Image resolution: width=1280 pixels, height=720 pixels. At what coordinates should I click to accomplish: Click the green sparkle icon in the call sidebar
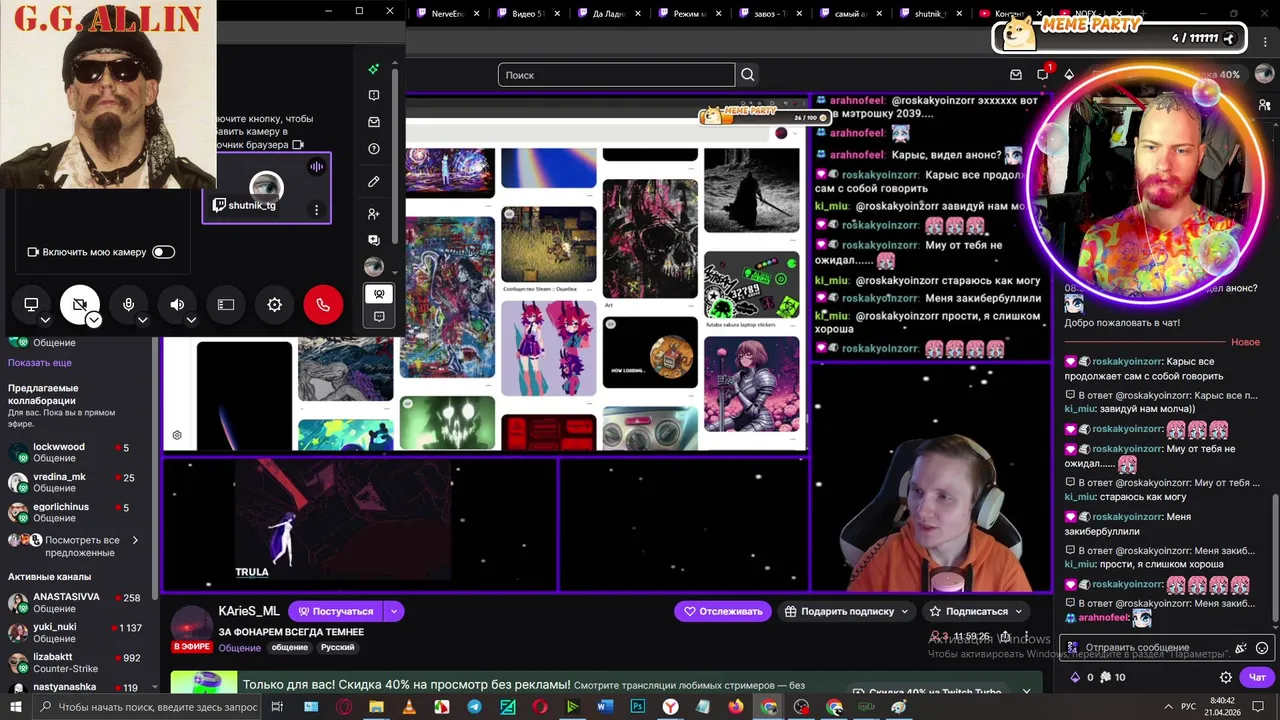(x=374, y=69)
